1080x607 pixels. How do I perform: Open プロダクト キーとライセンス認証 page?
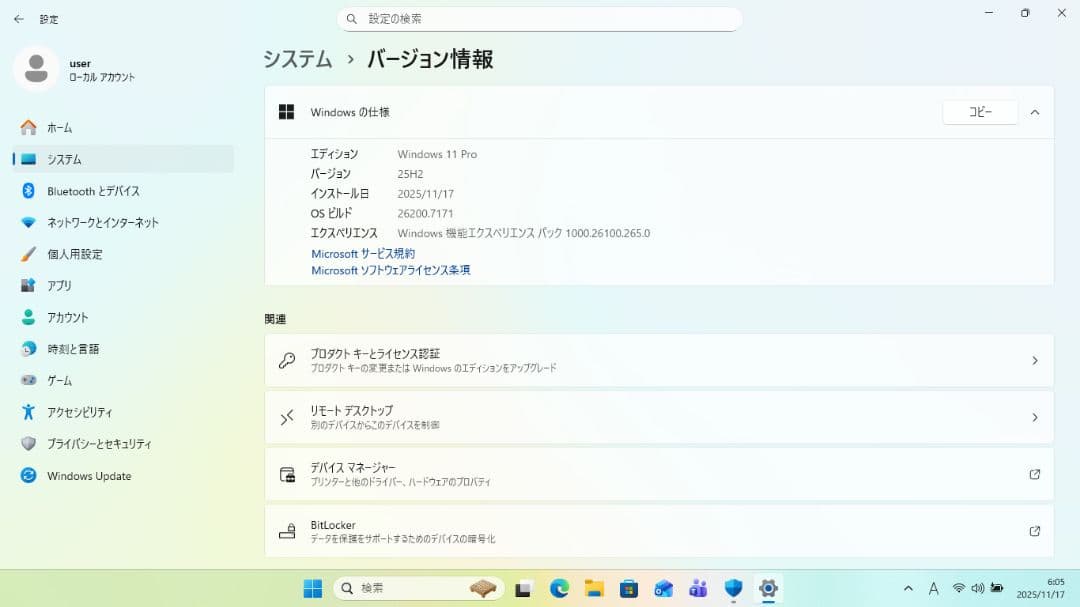tap(658, 360)
